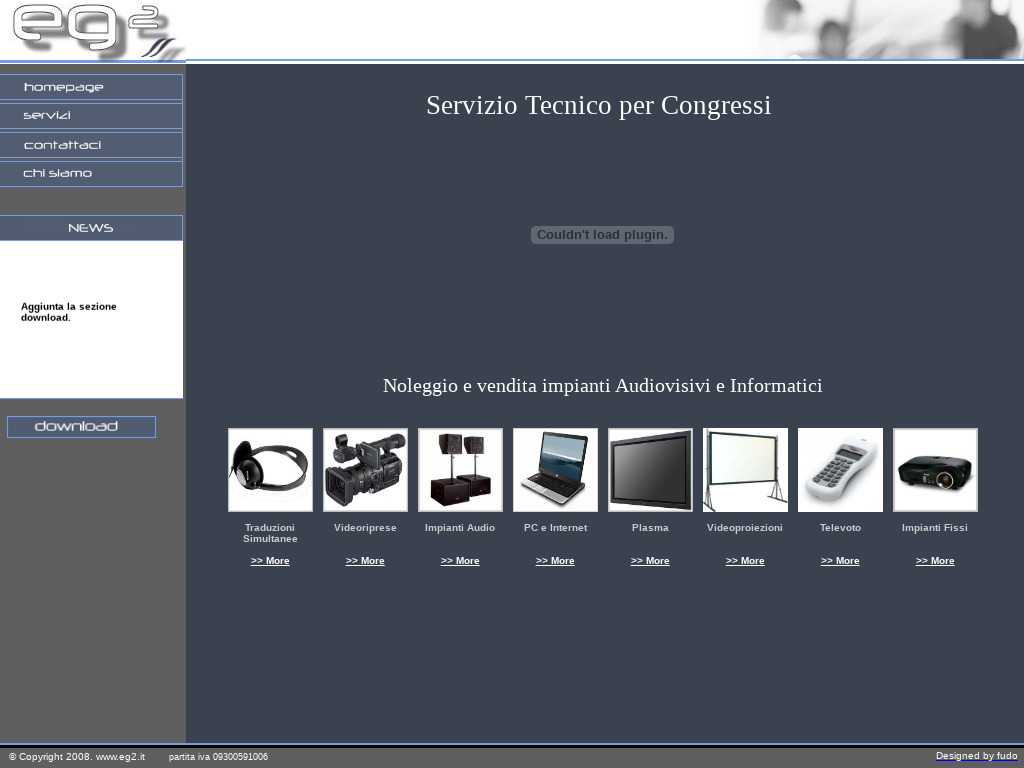Click the Televoto caption text

[840, 528]
